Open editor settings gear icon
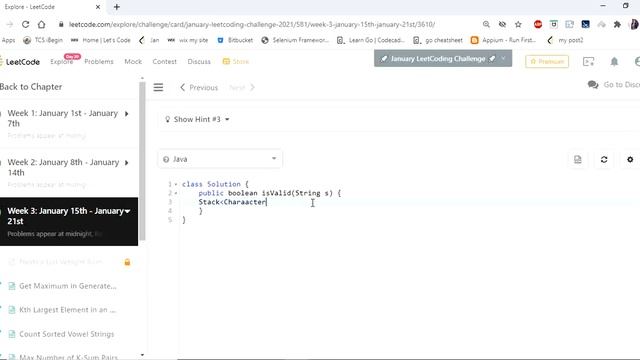This screenshot has height=360, width=640. [630, 160]
